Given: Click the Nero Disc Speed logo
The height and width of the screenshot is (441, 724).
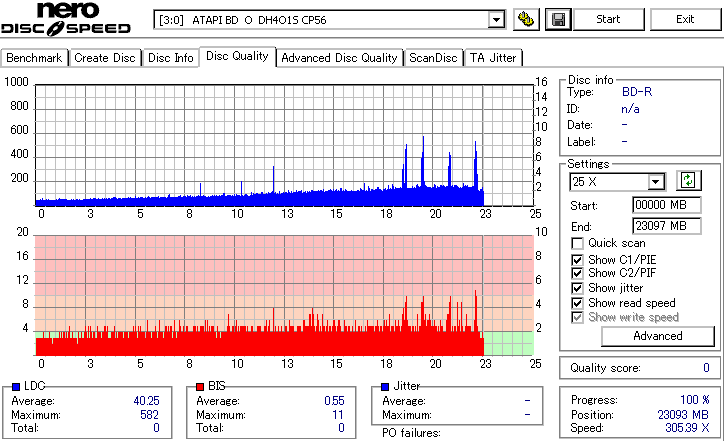Looking at the screenshot, I should 66,19.
